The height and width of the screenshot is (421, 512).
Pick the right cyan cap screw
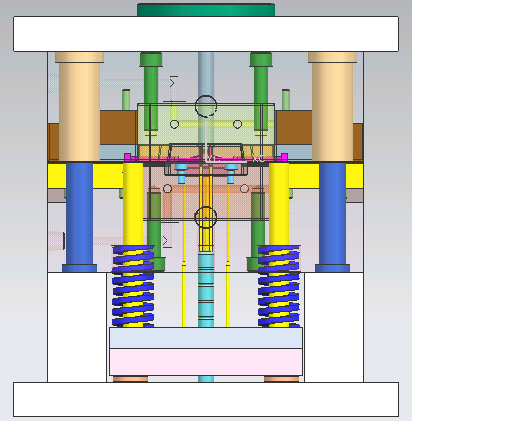coord(231,173)
